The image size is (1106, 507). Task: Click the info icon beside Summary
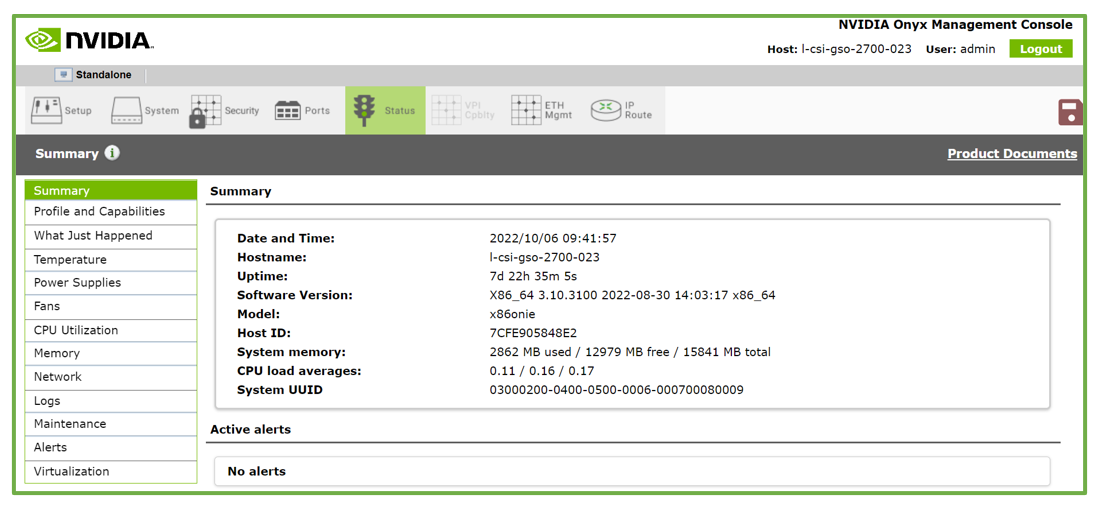tap(112, 153)
